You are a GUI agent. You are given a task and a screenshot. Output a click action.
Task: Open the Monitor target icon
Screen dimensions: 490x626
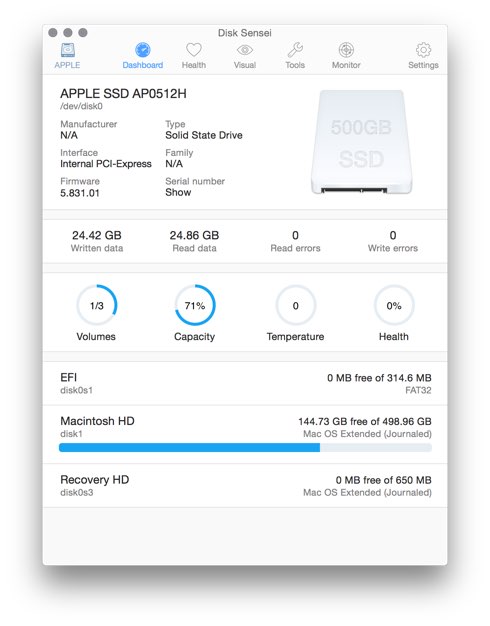point(346,50)
